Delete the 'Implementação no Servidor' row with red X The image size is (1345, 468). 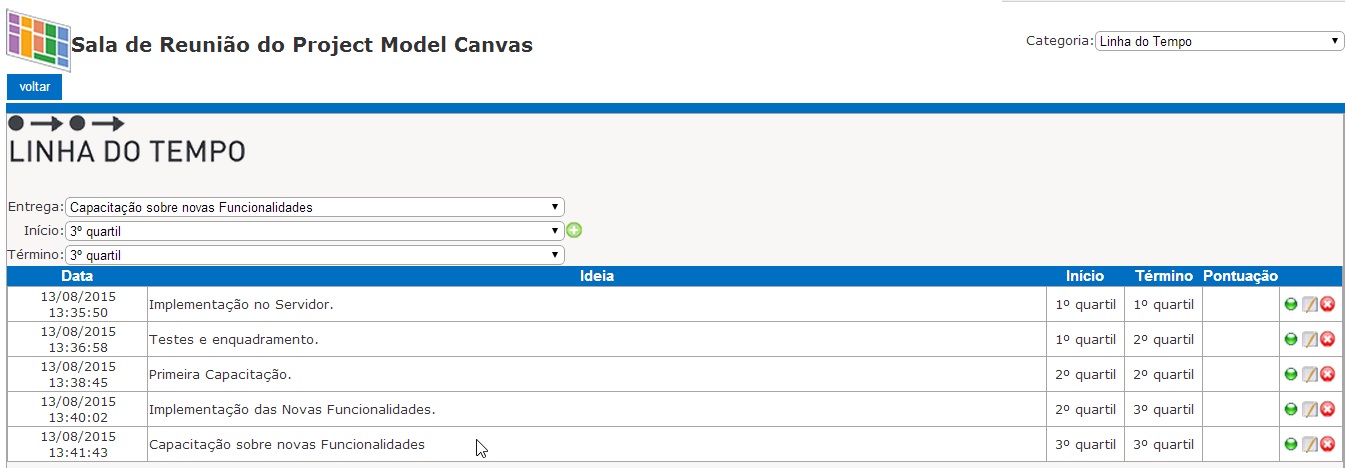click(x=1328, y=304)
